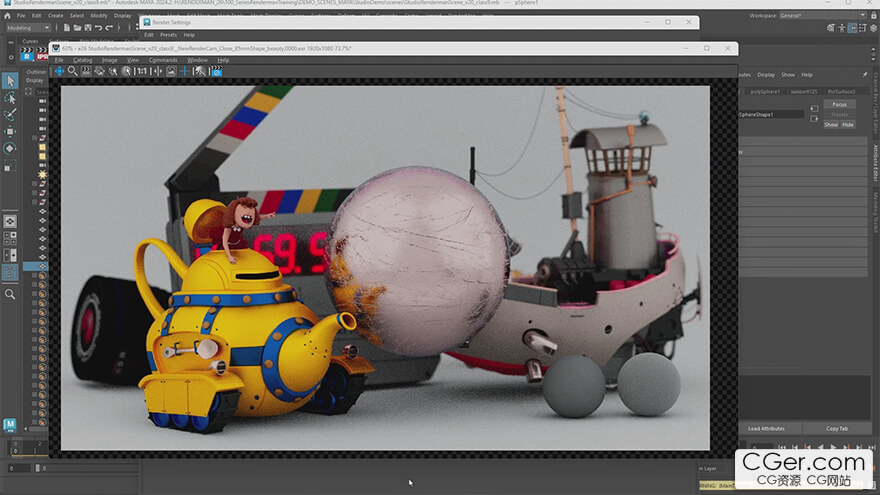Toggle Attribute Editor sidebar icon at top right

click(852, 28)
